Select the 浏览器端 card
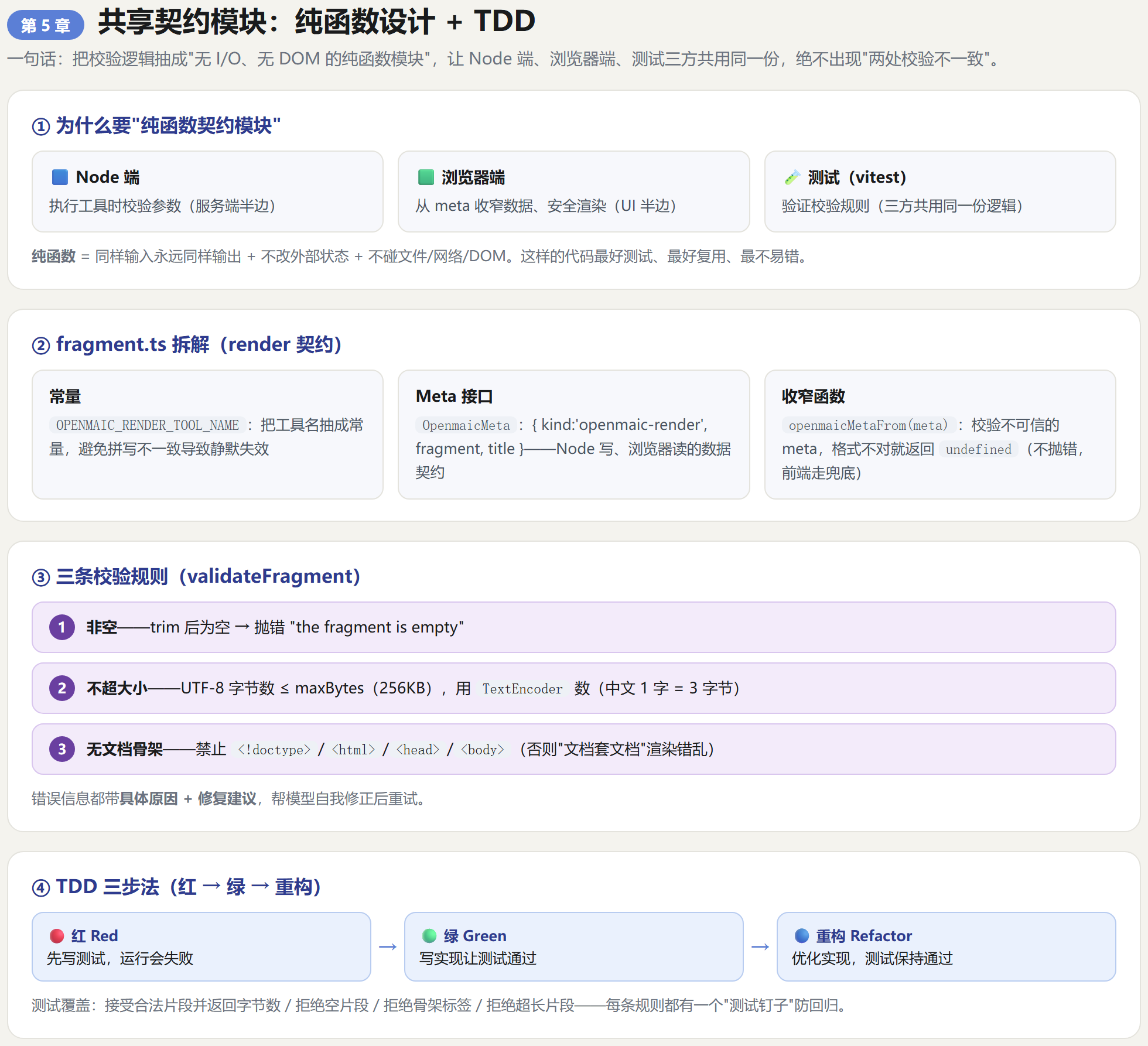The width and height of the screenshot is (1148, 1046). click(x=574, y=192)
